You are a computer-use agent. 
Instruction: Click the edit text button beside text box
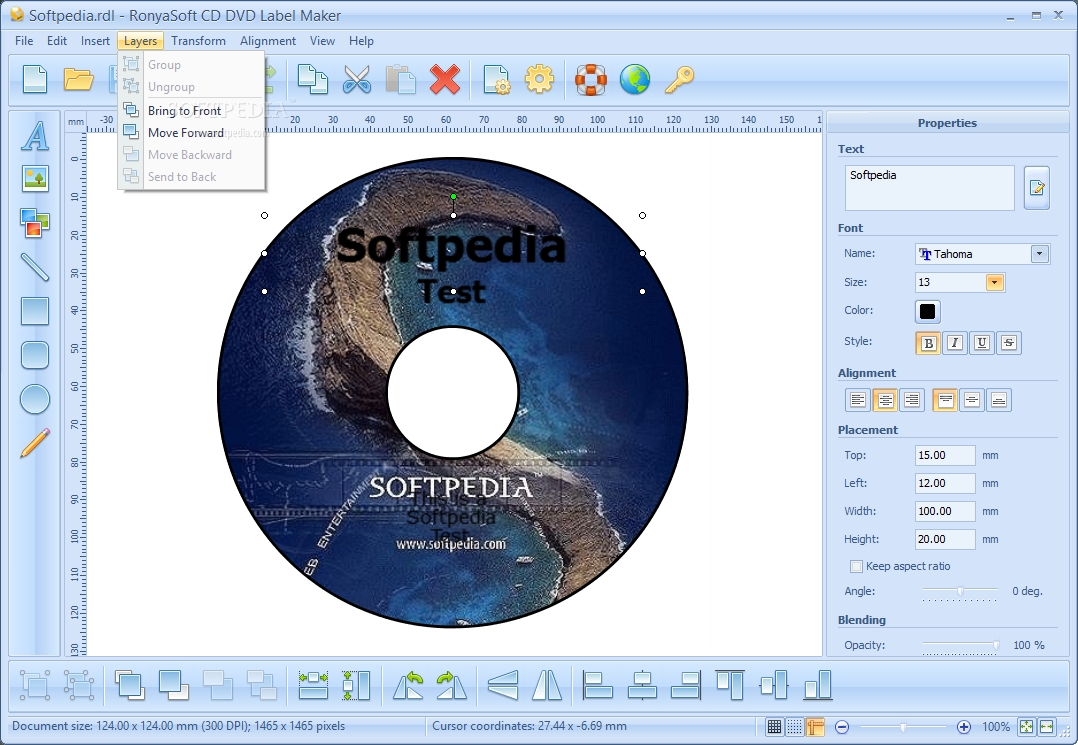pyautogui.click(x=1037, y=188)
